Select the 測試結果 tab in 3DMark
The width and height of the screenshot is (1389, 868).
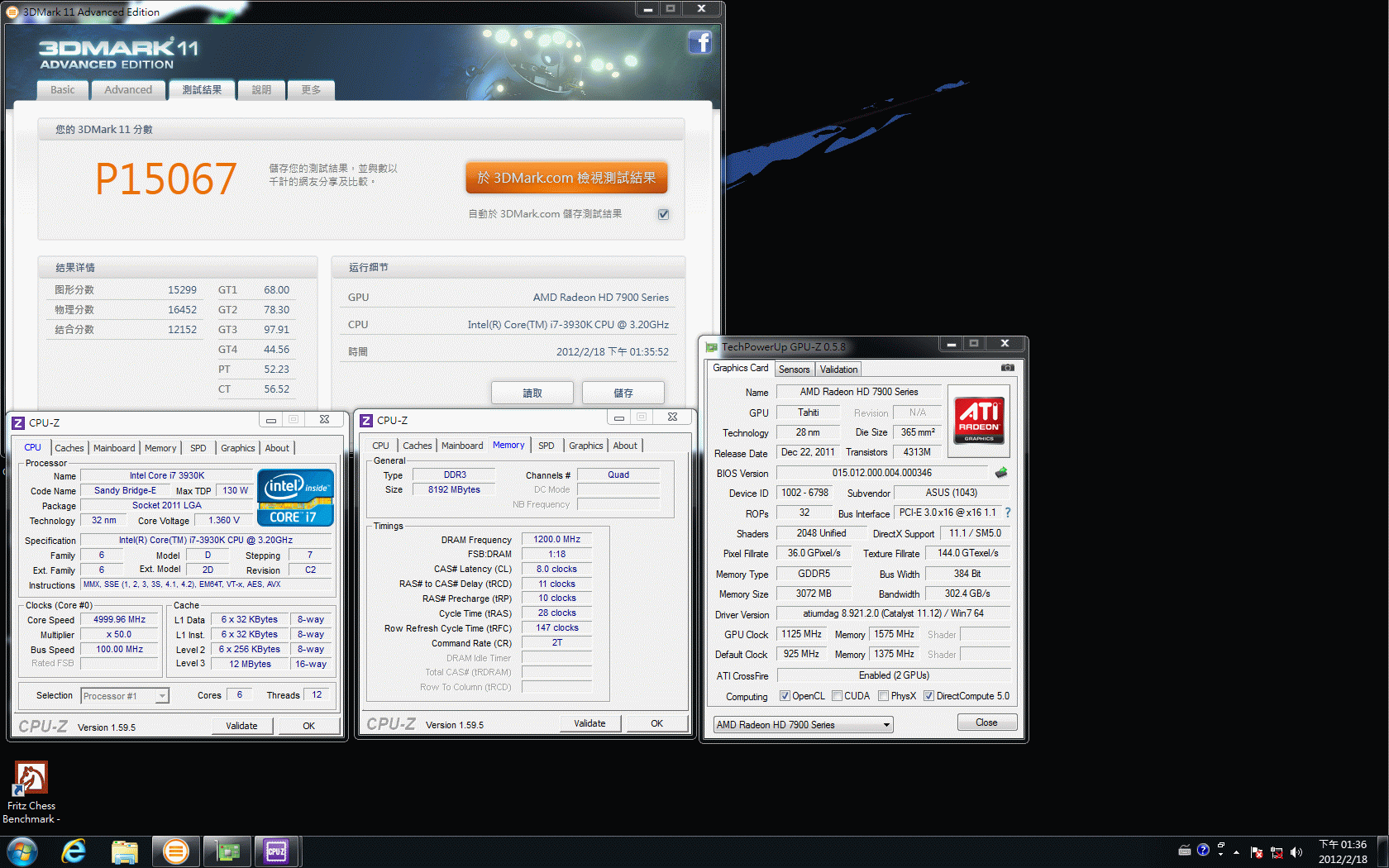[202, 90]
